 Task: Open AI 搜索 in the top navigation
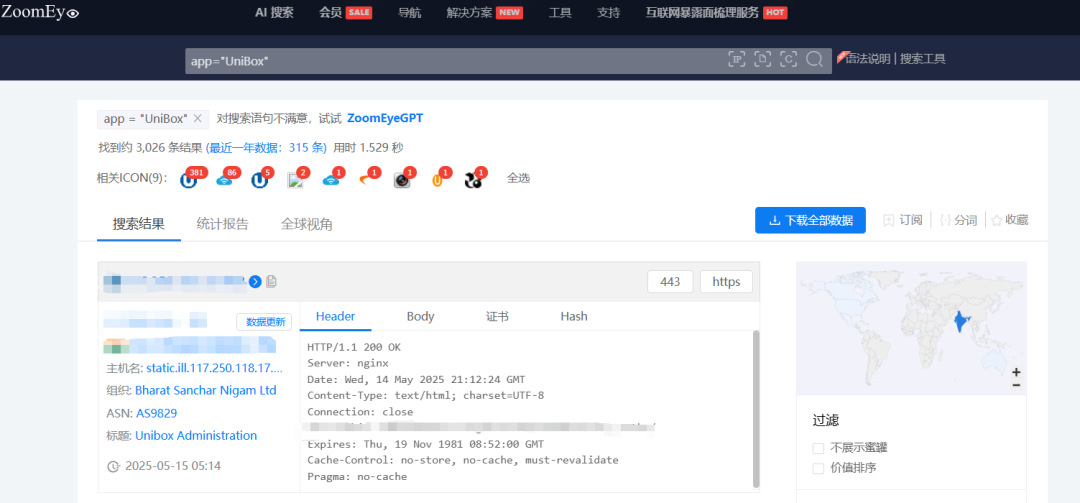[274, 12]
